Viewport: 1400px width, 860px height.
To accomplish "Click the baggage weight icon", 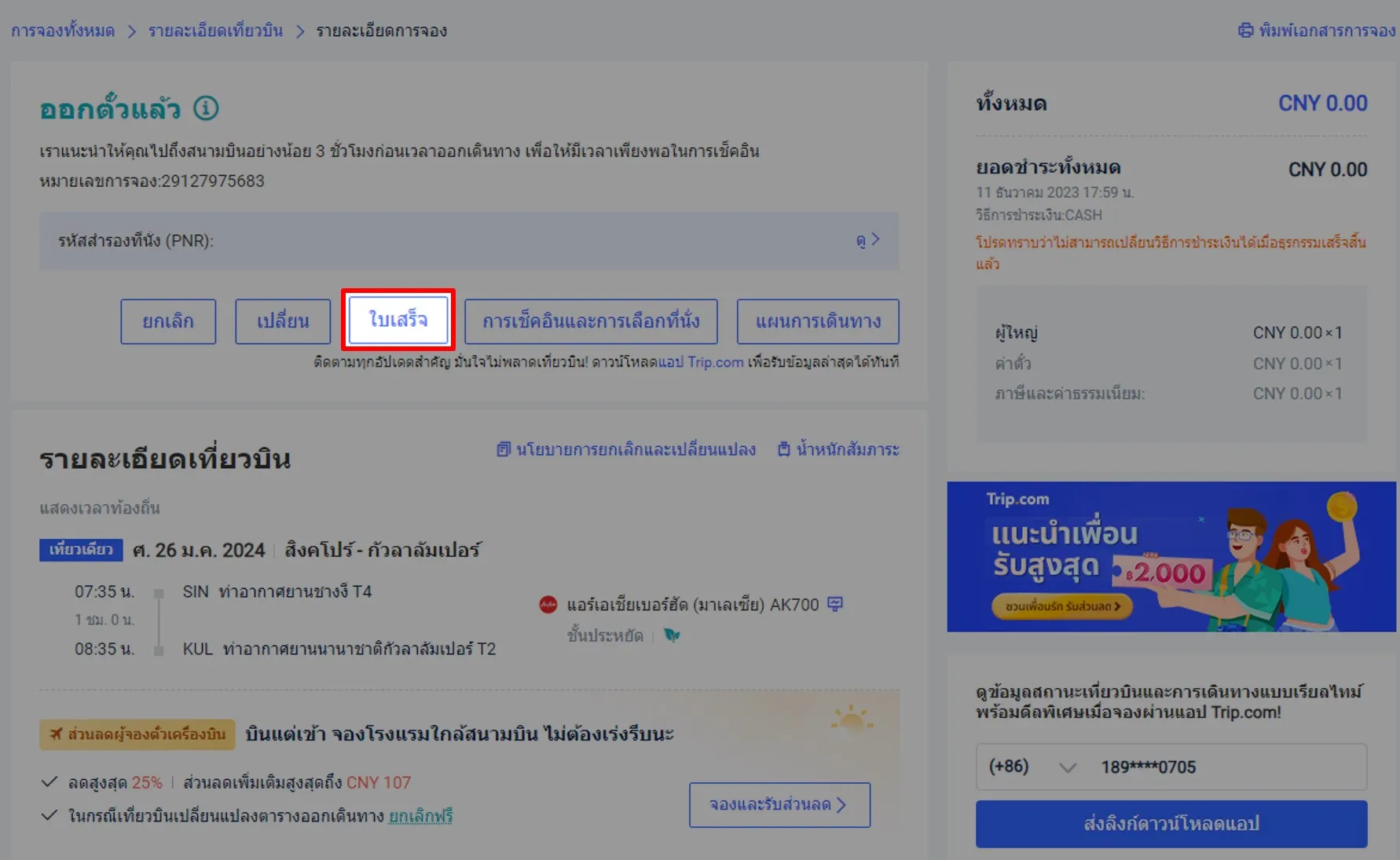I will click(x=783, y=449).
